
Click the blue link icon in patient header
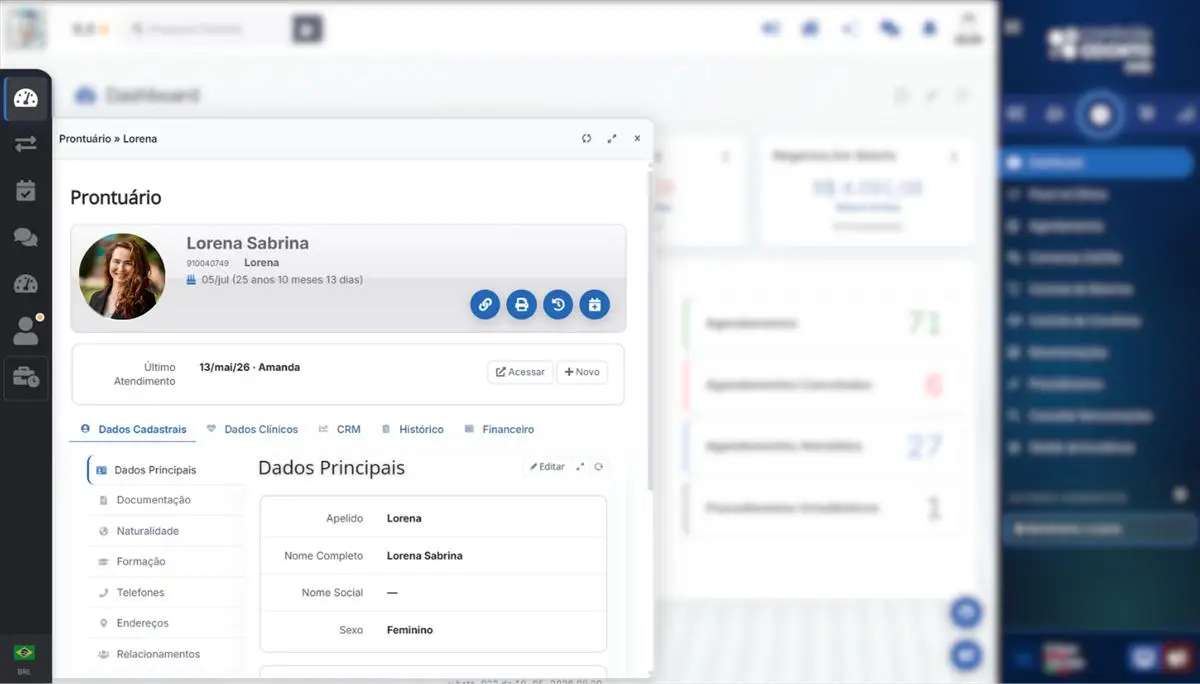485,304
